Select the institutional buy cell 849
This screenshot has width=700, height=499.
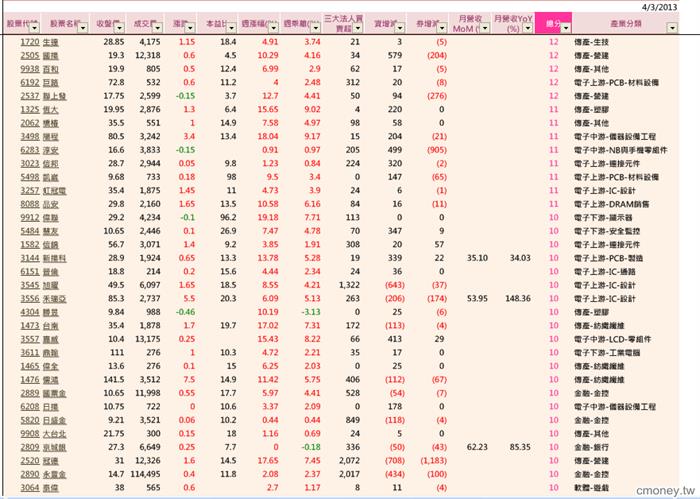coord(353,420)
